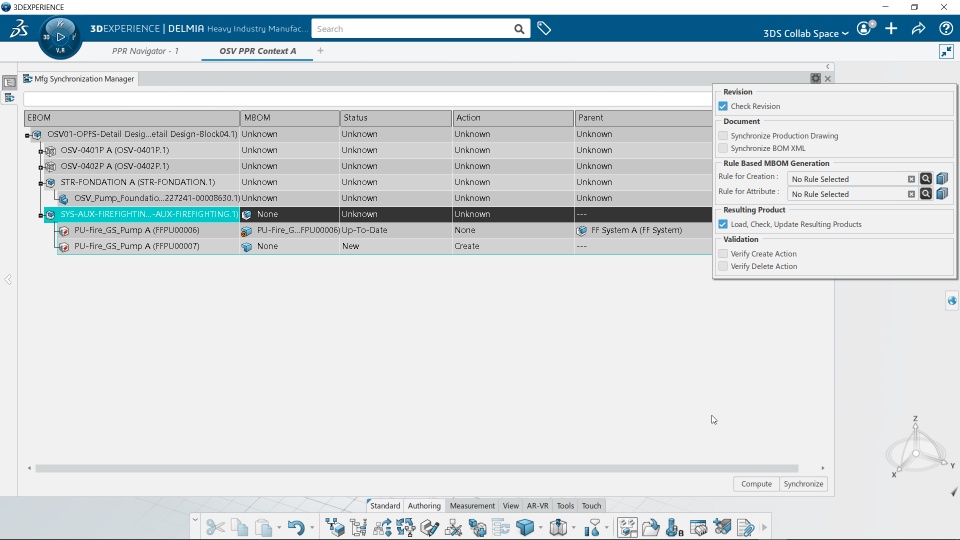Open the AR-VR toolbar tab
Screen dimensions: 960x540
point(538,506)
